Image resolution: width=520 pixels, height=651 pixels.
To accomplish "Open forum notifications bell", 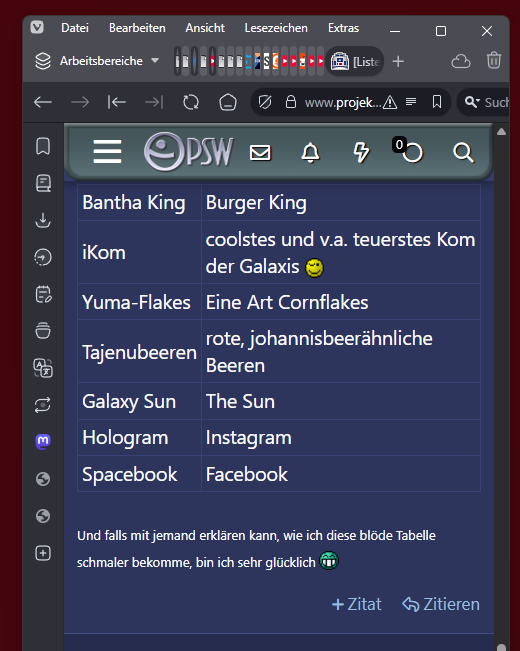I will (x=310, y=152).
